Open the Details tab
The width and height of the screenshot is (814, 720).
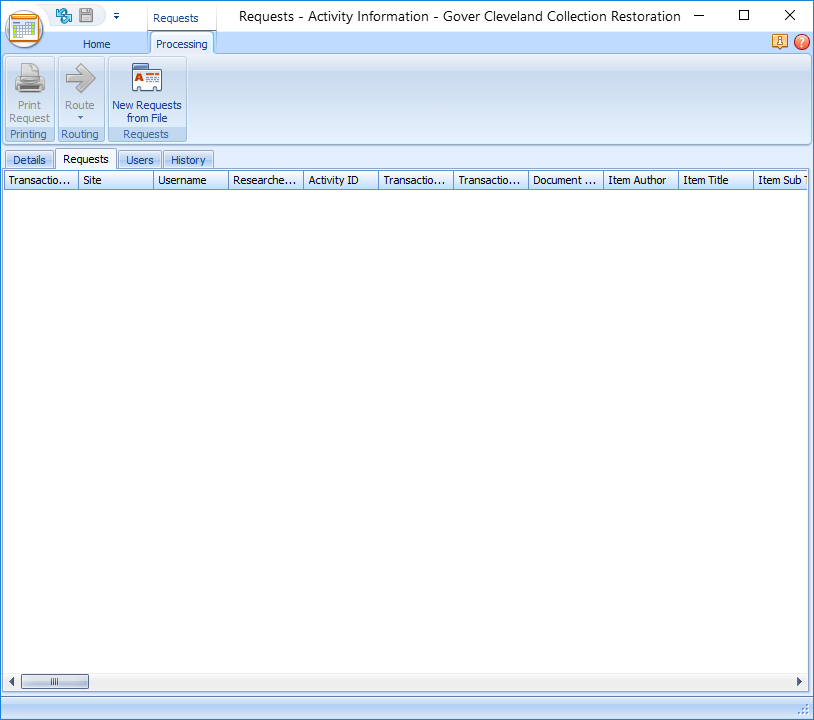(29, 159)
